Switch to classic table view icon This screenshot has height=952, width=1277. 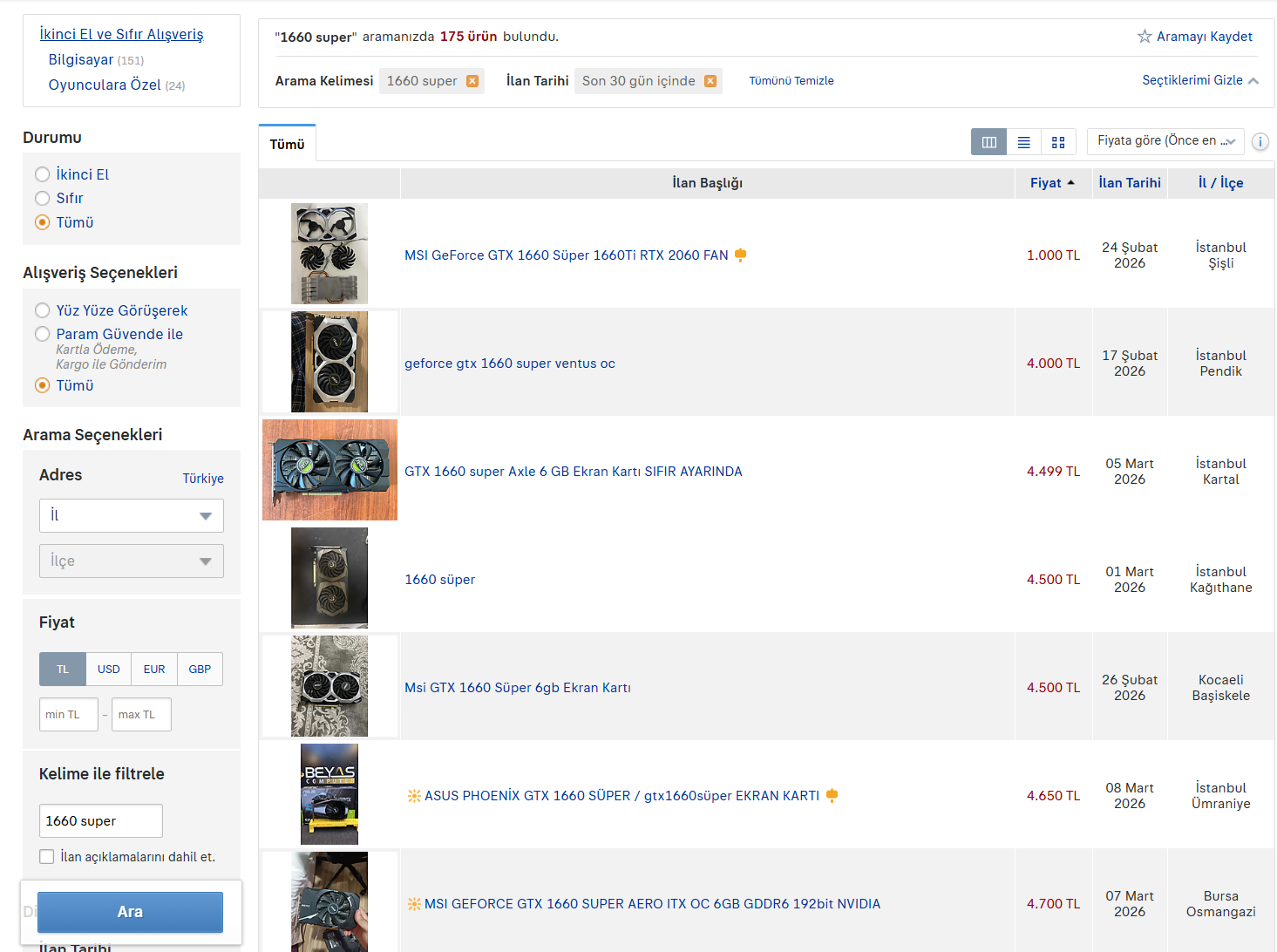988,141
